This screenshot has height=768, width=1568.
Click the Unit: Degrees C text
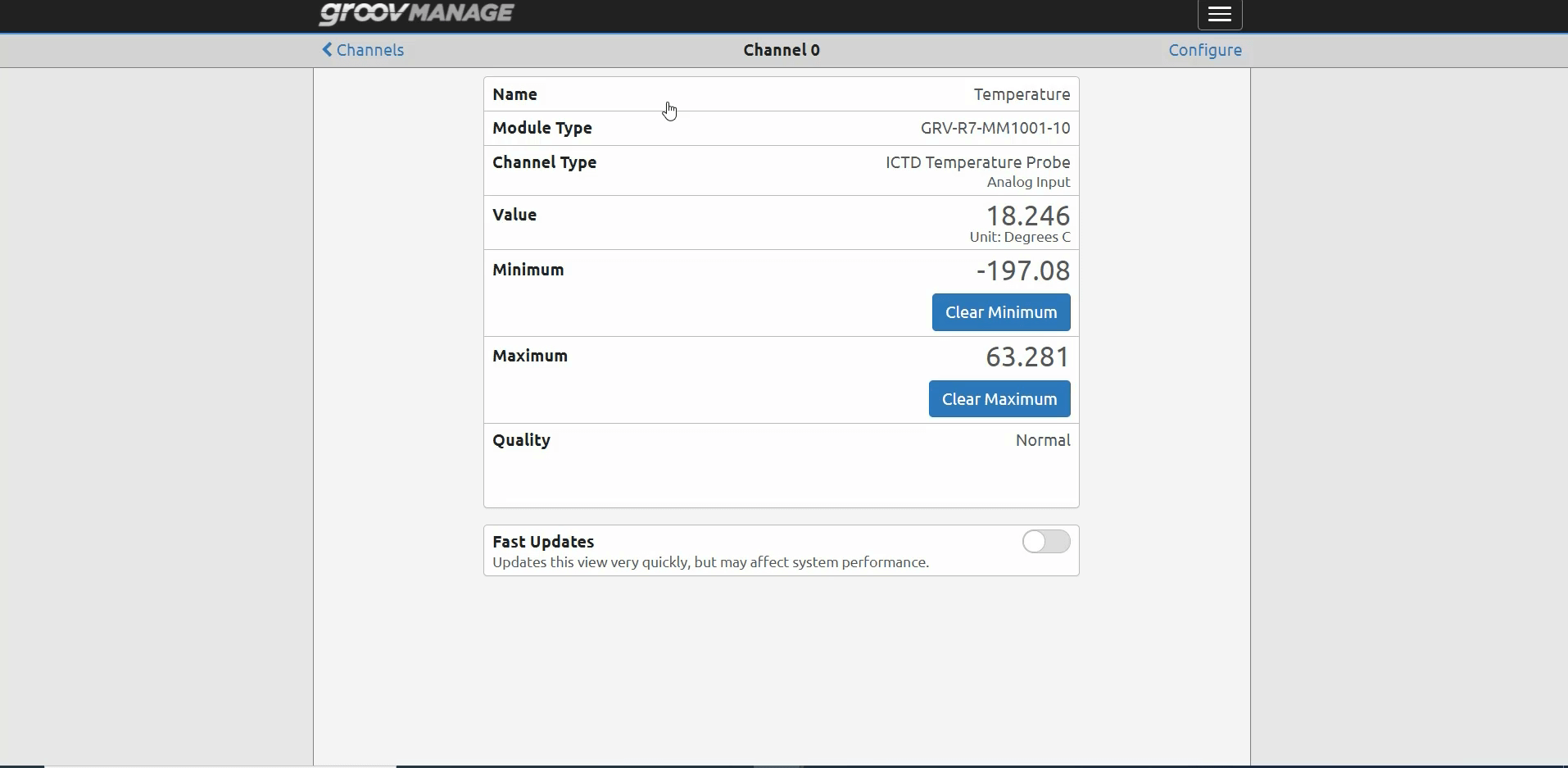point(1020,238)
